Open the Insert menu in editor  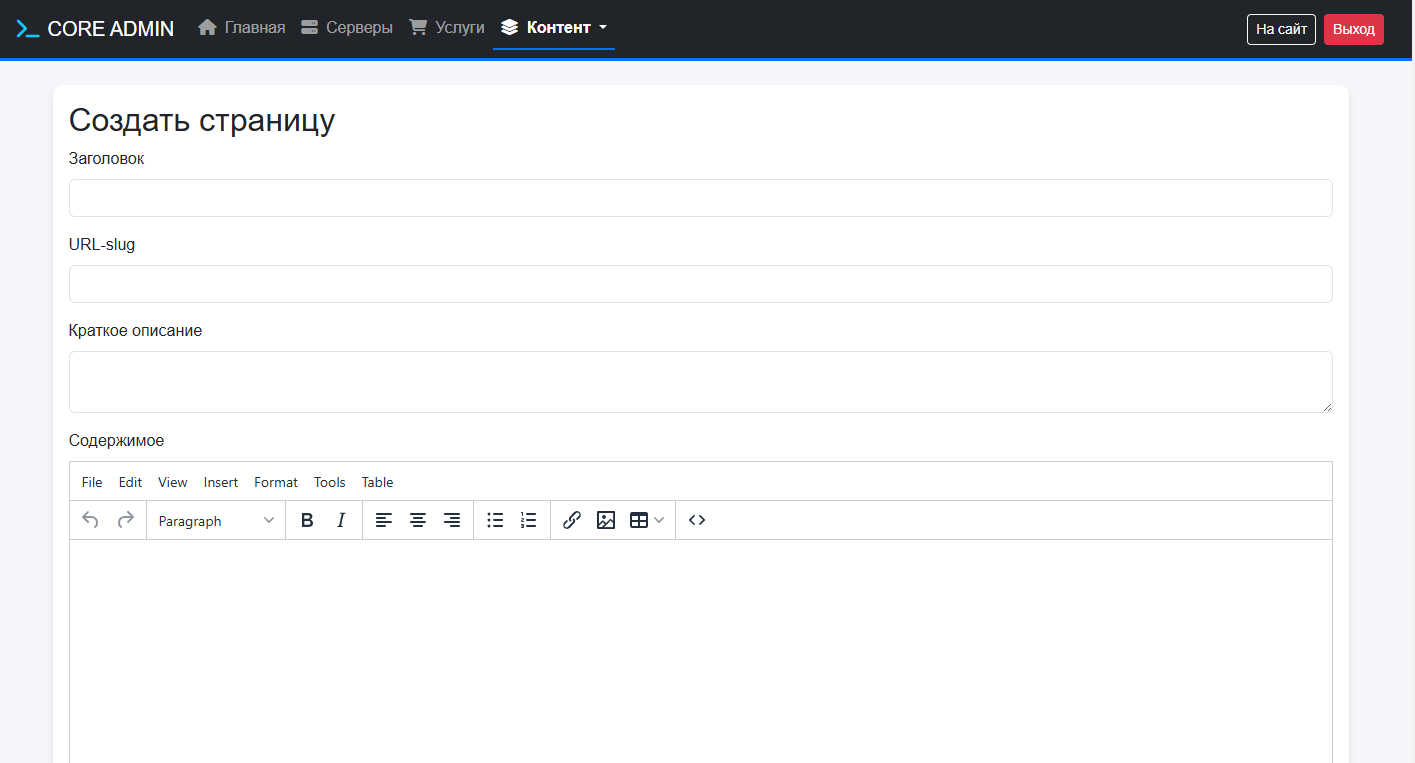[x=221, y=482]
